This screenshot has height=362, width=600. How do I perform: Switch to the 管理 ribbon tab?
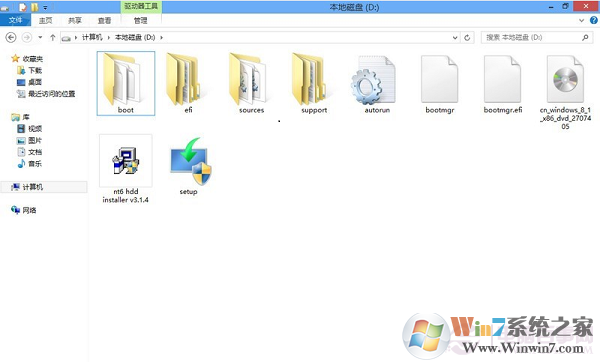click(x=140, y=21)
